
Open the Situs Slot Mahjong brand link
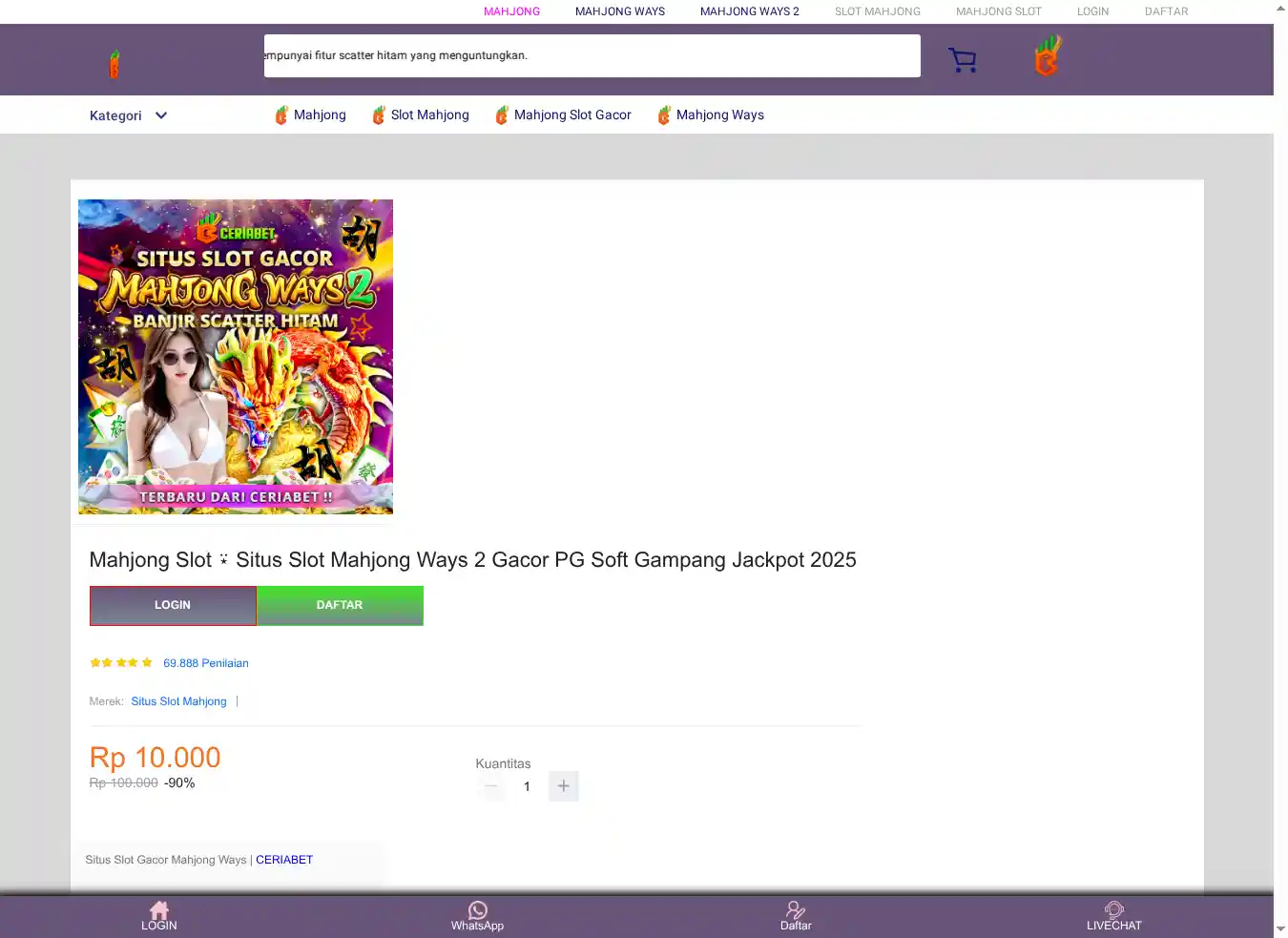[x=178, y=701]
